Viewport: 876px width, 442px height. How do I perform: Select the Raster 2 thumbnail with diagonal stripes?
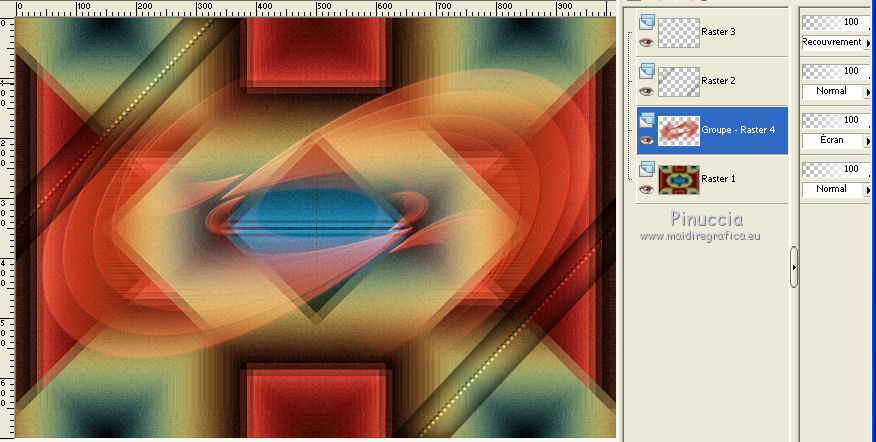(x=679, y=82)
